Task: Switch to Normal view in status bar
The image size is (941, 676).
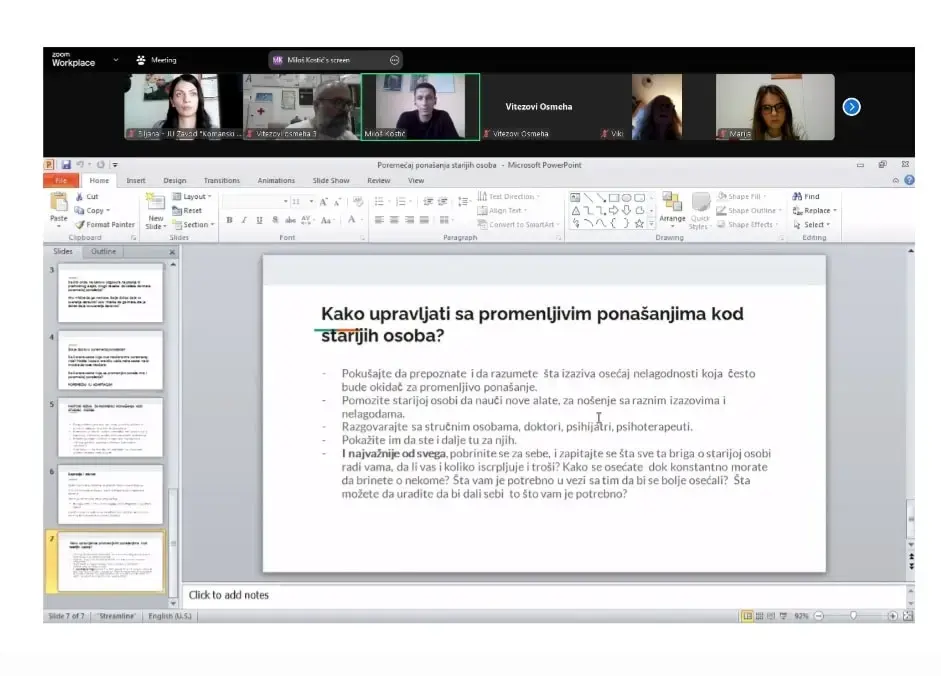Action: pyautogui.click(x=747, y=616)
